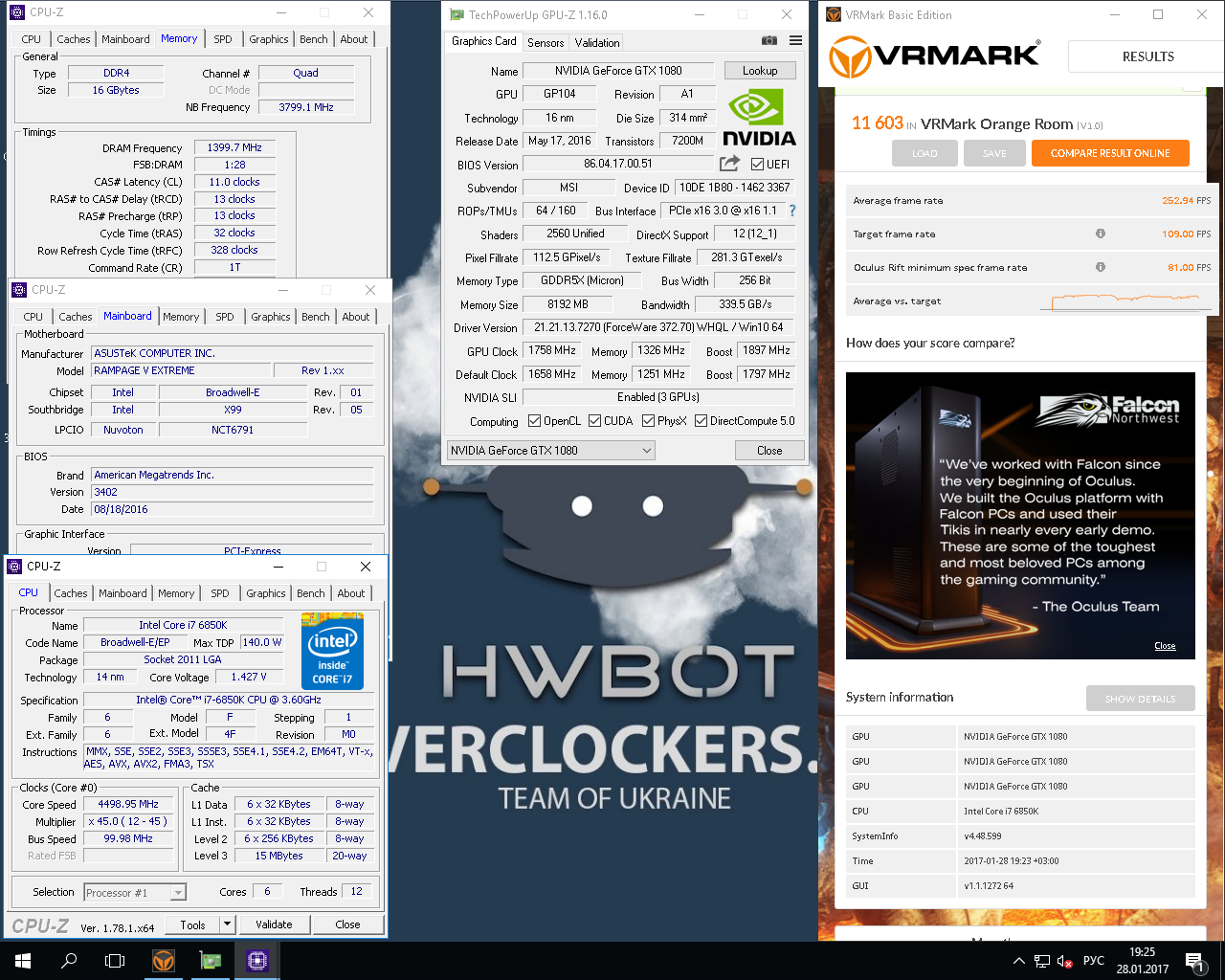Open the RESULTS section in VRMark
The width and height of the screenshot is (1225, 980).
(x=1147, y=56)
